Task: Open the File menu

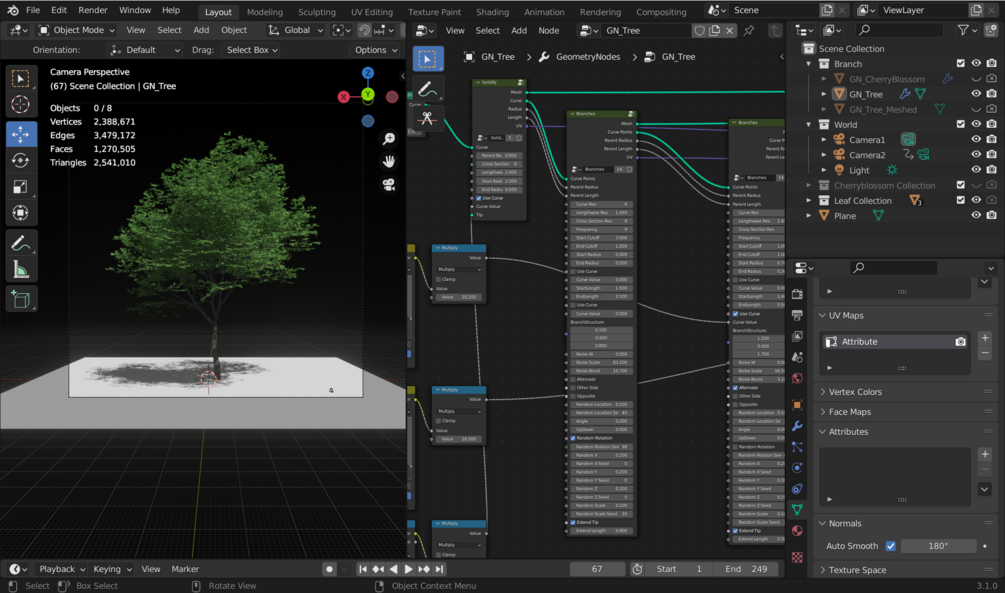Action: click(x=33, y=10)
